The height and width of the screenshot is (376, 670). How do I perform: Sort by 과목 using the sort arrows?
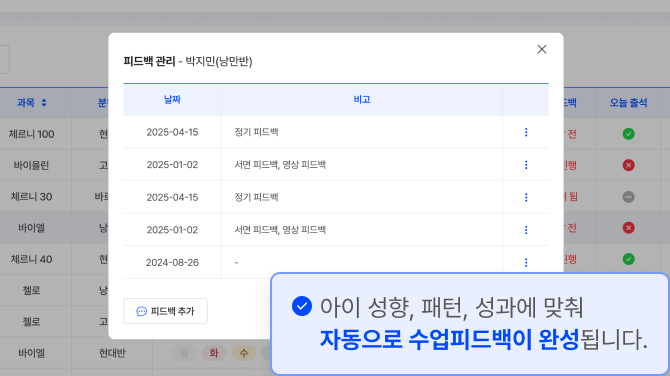coord(44,103)
